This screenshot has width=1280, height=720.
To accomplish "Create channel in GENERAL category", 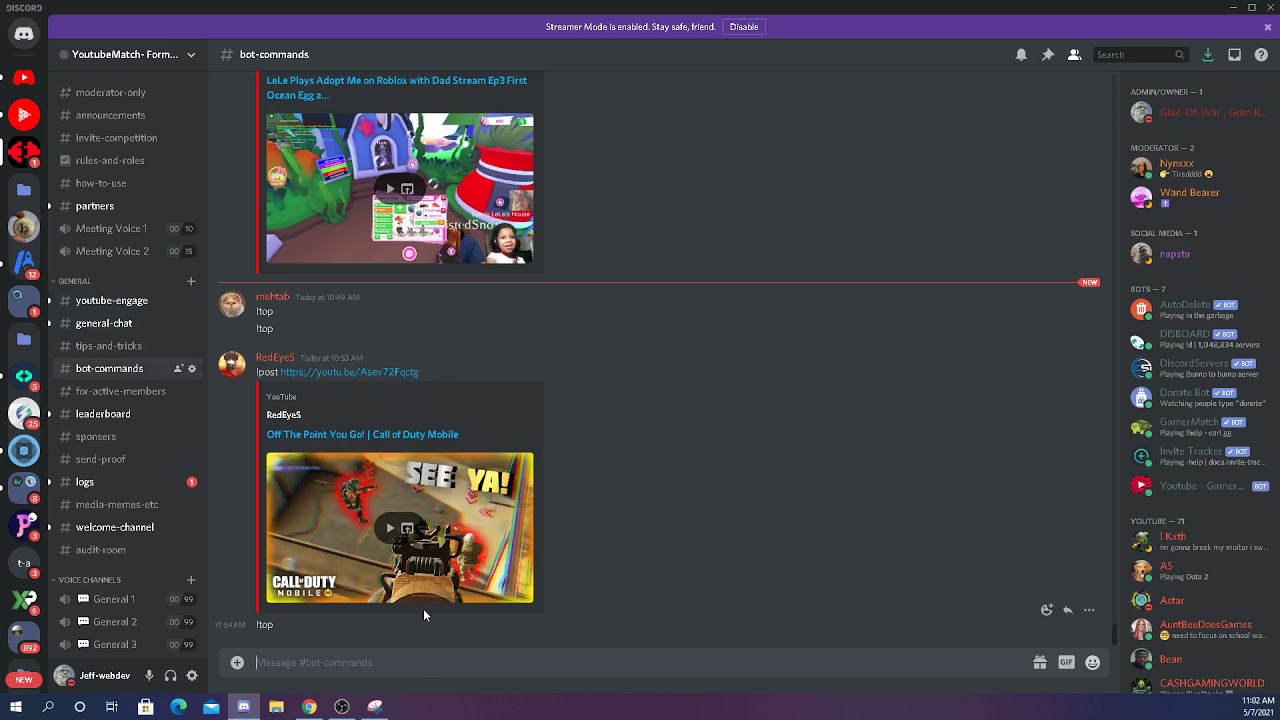I will click(x=191, y=281).
